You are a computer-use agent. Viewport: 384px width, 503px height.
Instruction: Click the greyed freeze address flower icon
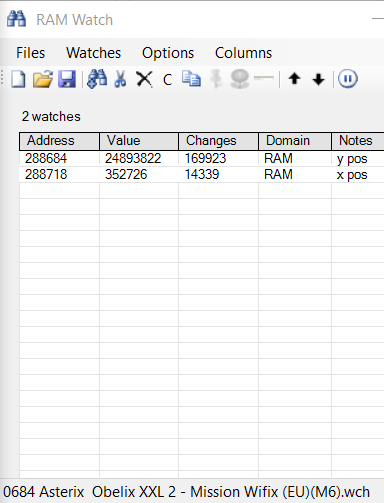(x=239, y=79)
